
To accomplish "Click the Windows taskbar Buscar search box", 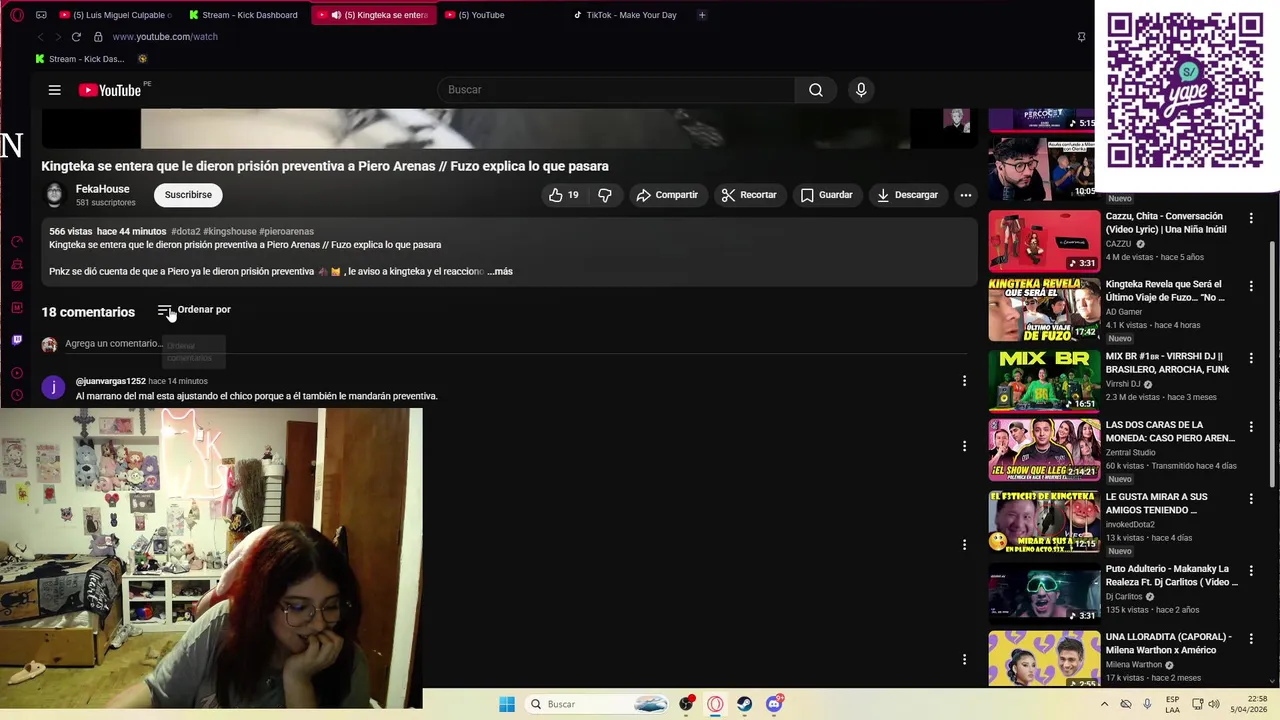I will pyautogui.click(x=597, y=704).
